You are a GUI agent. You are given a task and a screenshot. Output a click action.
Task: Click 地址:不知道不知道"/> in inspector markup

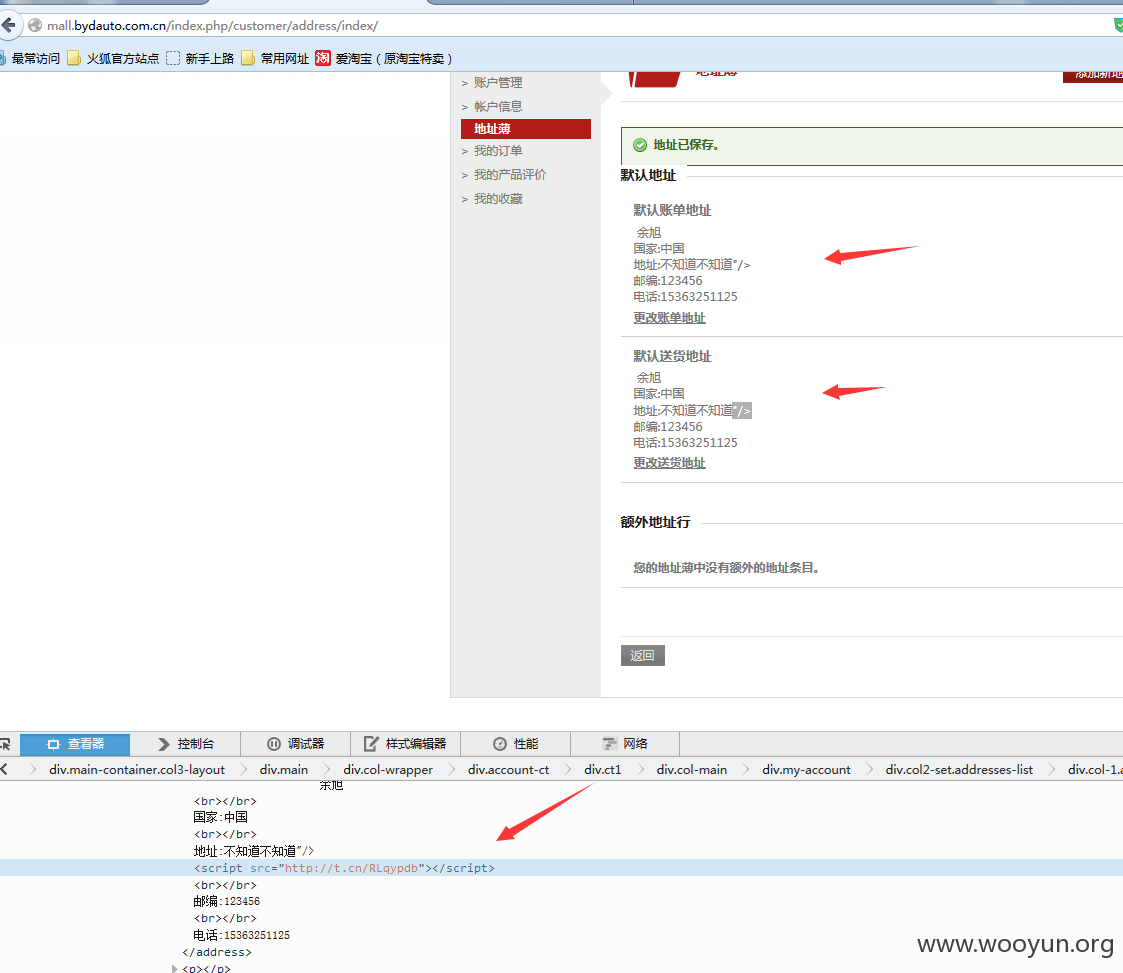tap(254, 851)
